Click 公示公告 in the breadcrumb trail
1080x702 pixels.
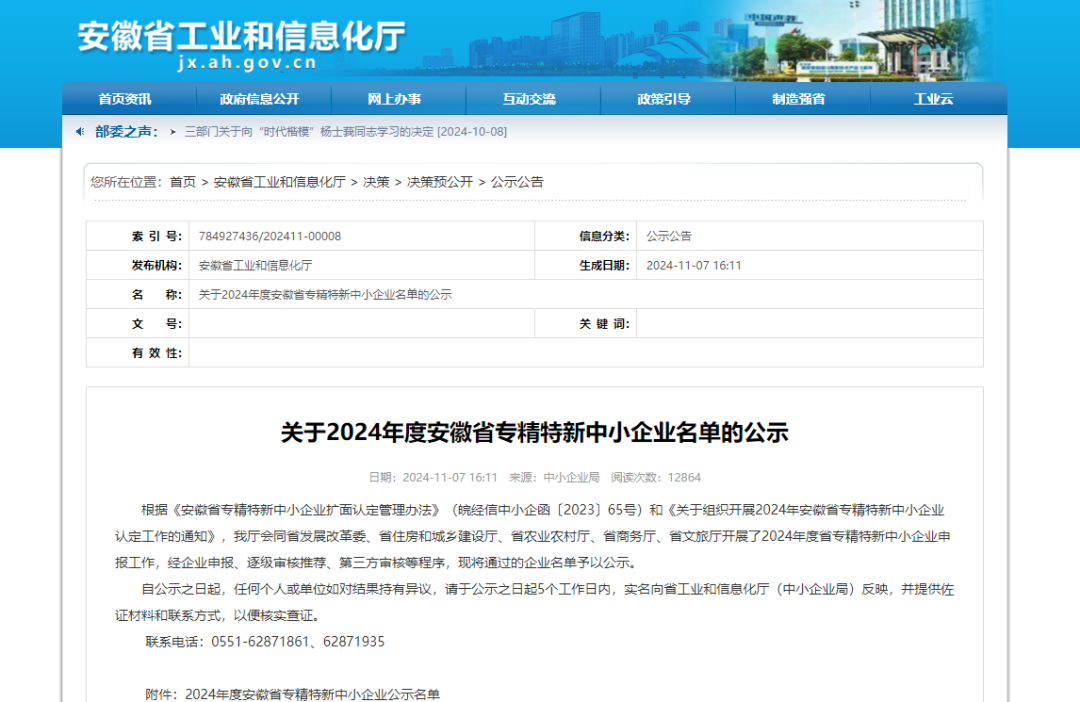[x=517, y=182]
